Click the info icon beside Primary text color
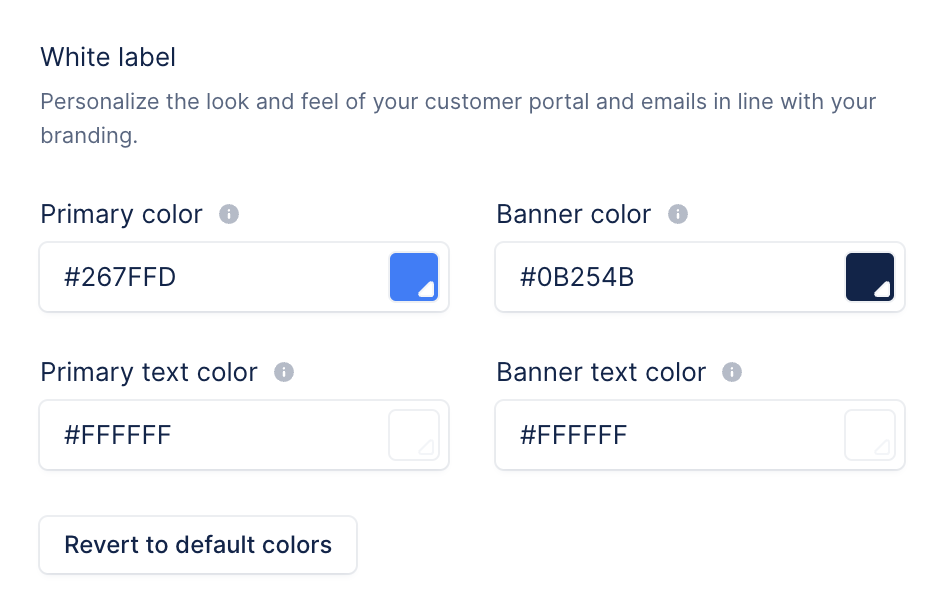The height and width of the screenshot is (616, 942). [x=284, y=372]
